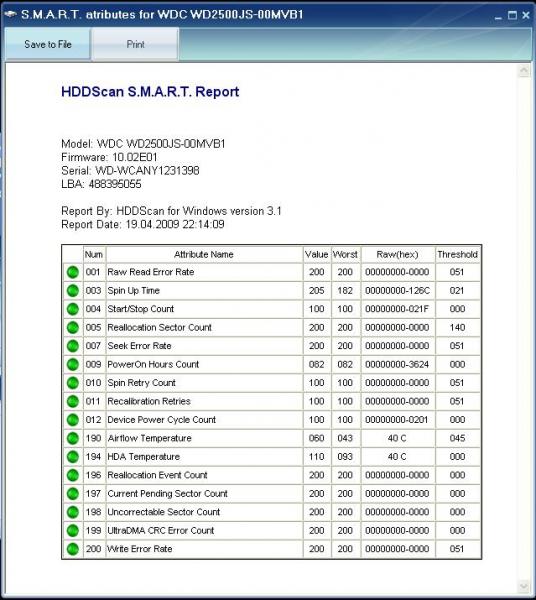
Task: Maximize the S.M.A.R.T. attributes window
Action: pos(512,15)
